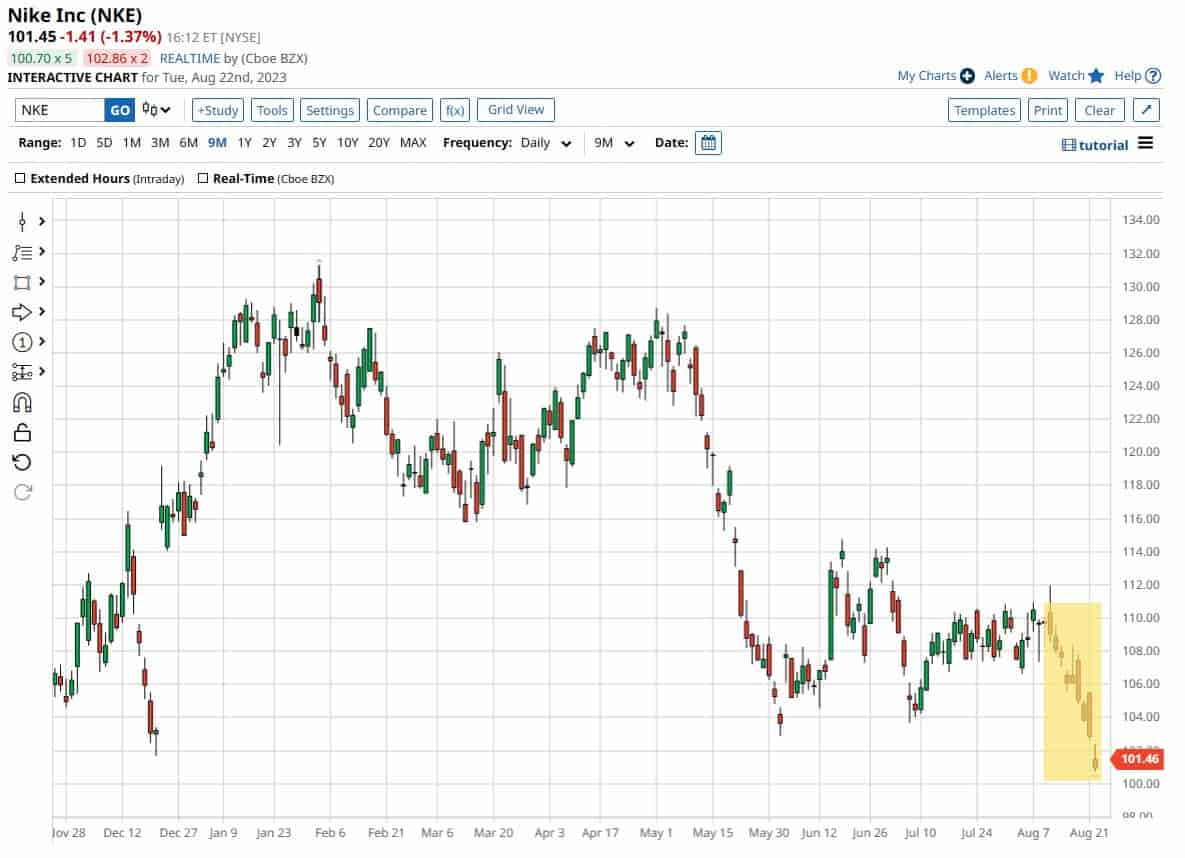1185x858 pixels.
Task: Open the candlestick chart type dropdown
Action: coord(156,110)
